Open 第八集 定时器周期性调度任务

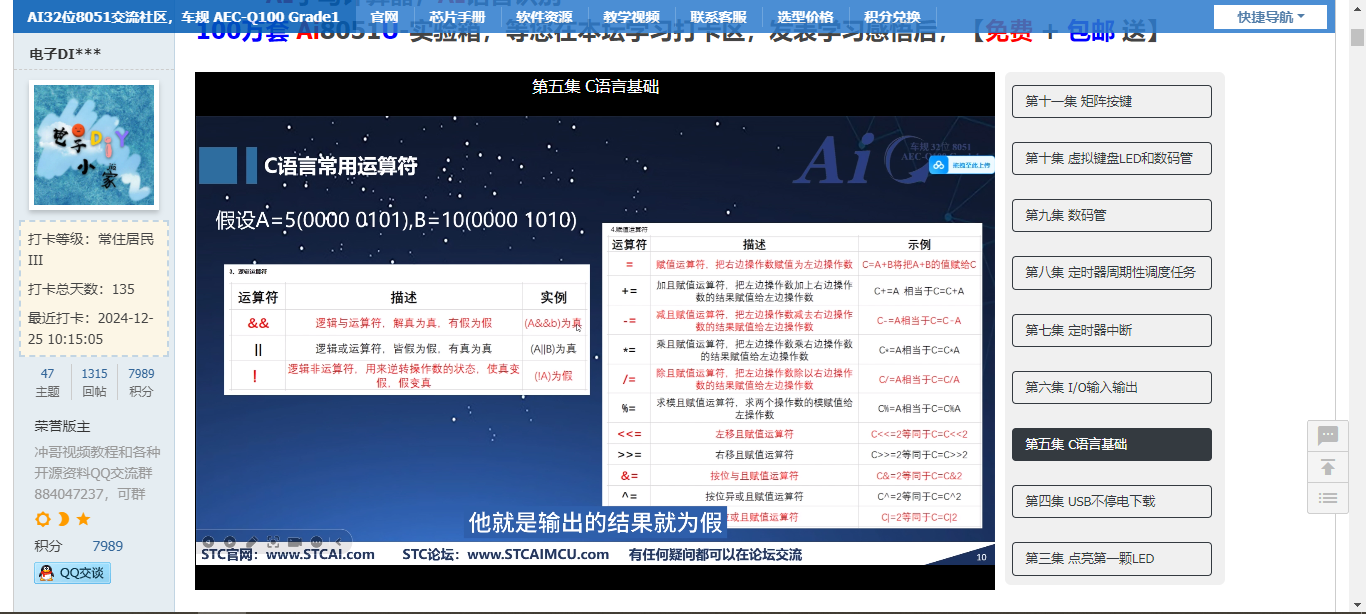pyautogui.click(x=1112, y=272)
